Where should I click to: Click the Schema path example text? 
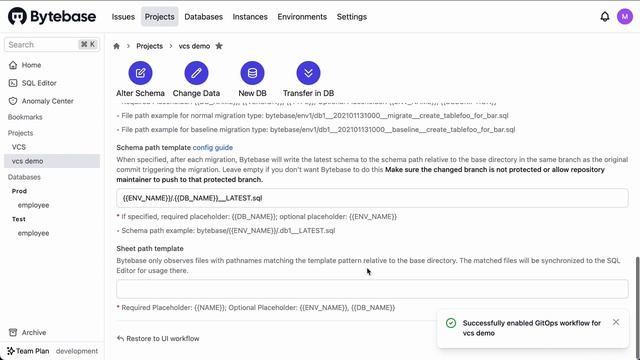226,231
